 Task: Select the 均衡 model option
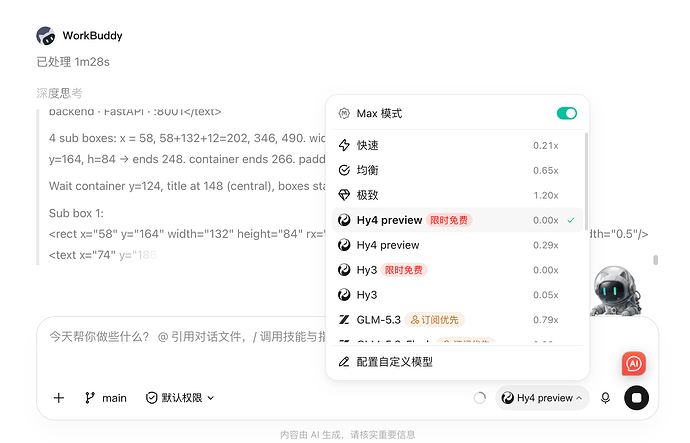pyautogui.click(x=457, y=170)
